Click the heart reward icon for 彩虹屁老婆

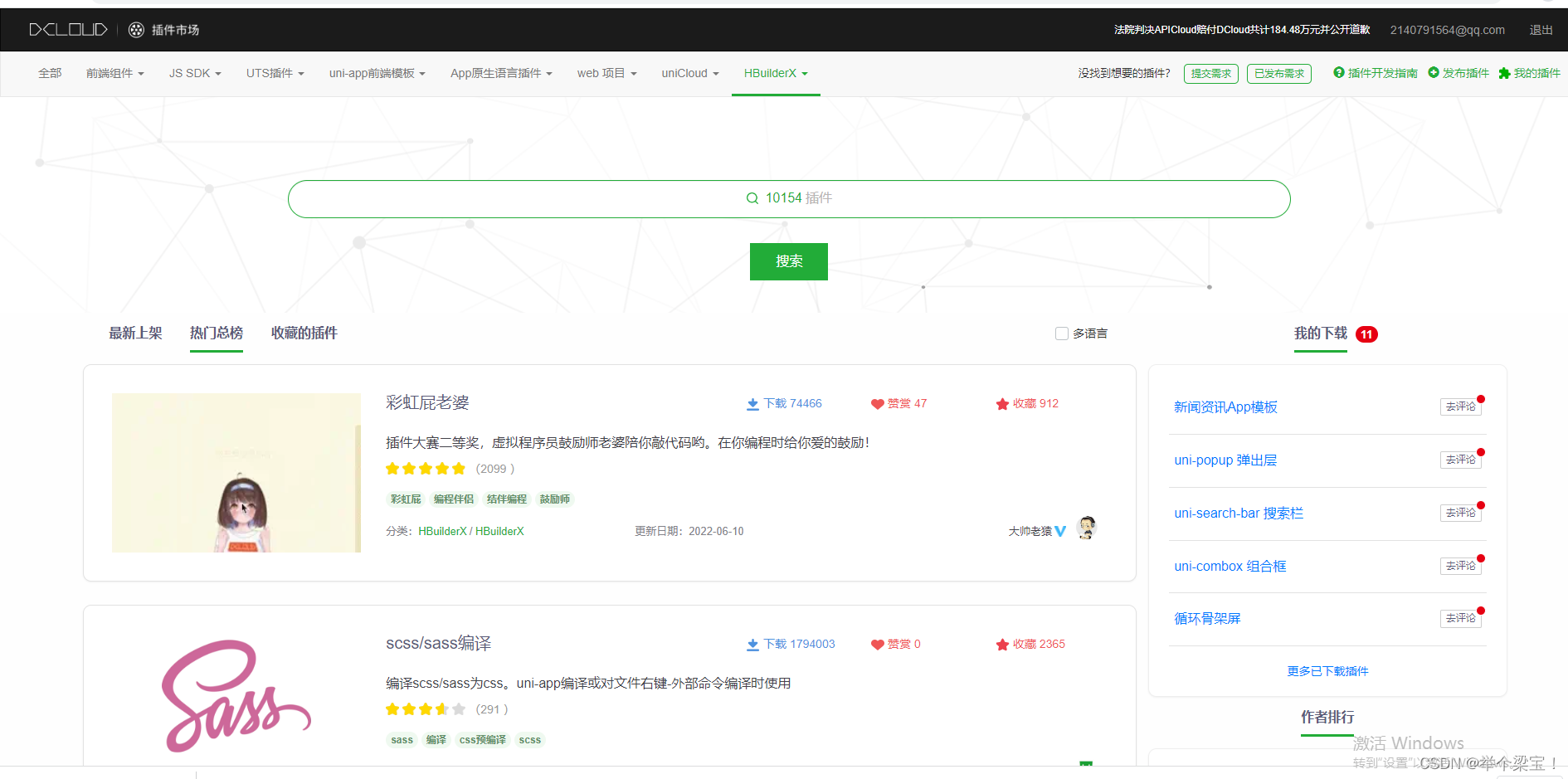click(877, 404)
